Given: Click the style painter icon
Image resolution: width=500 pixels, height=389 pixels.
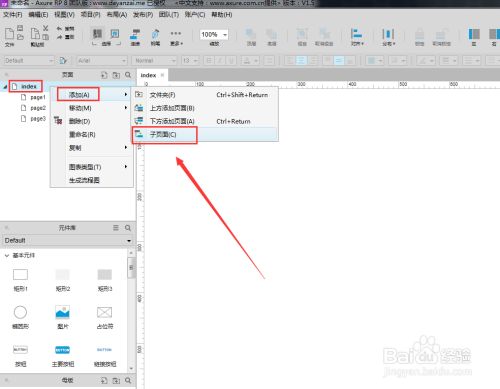Looking at the screenshot, I should [x=63, y=60].
